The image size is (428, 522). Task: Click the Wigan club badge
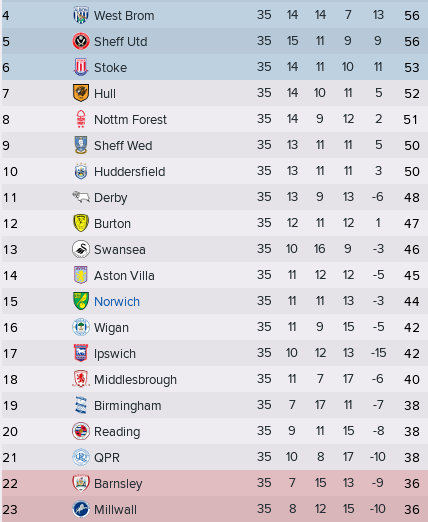tap(81, 327)
